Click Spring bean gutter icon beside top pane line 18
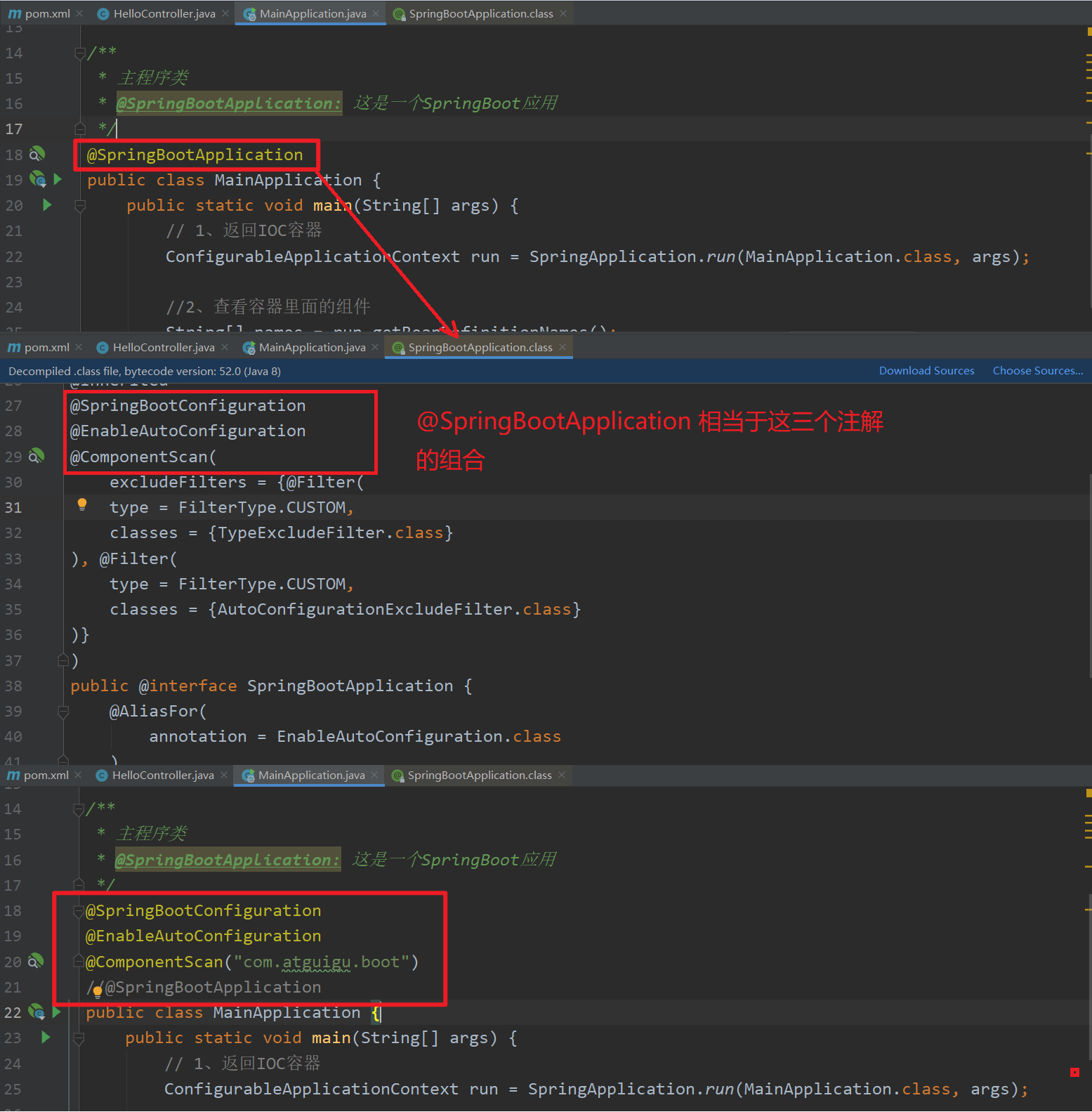This screenshot has height=1112, width=1092. tap(37, 154)
